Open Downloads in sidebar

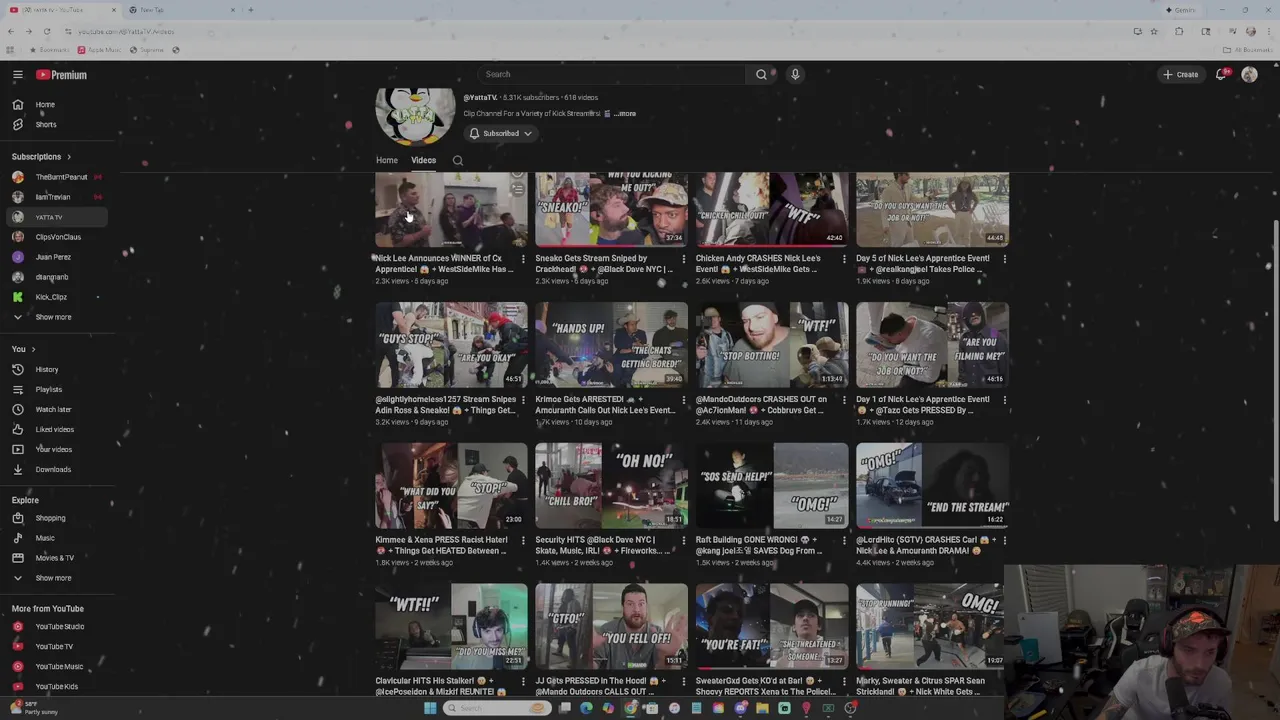(x=53, y=469)
